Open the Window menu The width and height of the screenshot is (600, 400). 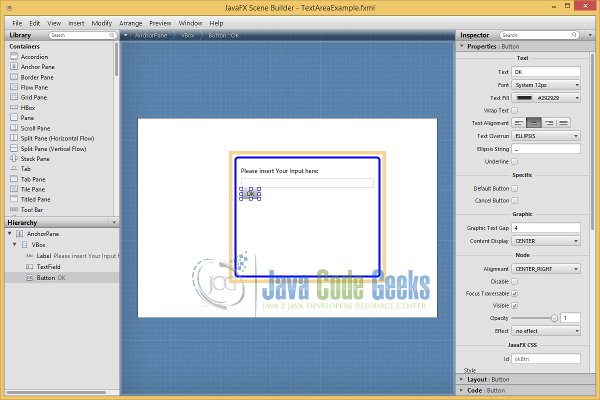click(x=190, y=23)
